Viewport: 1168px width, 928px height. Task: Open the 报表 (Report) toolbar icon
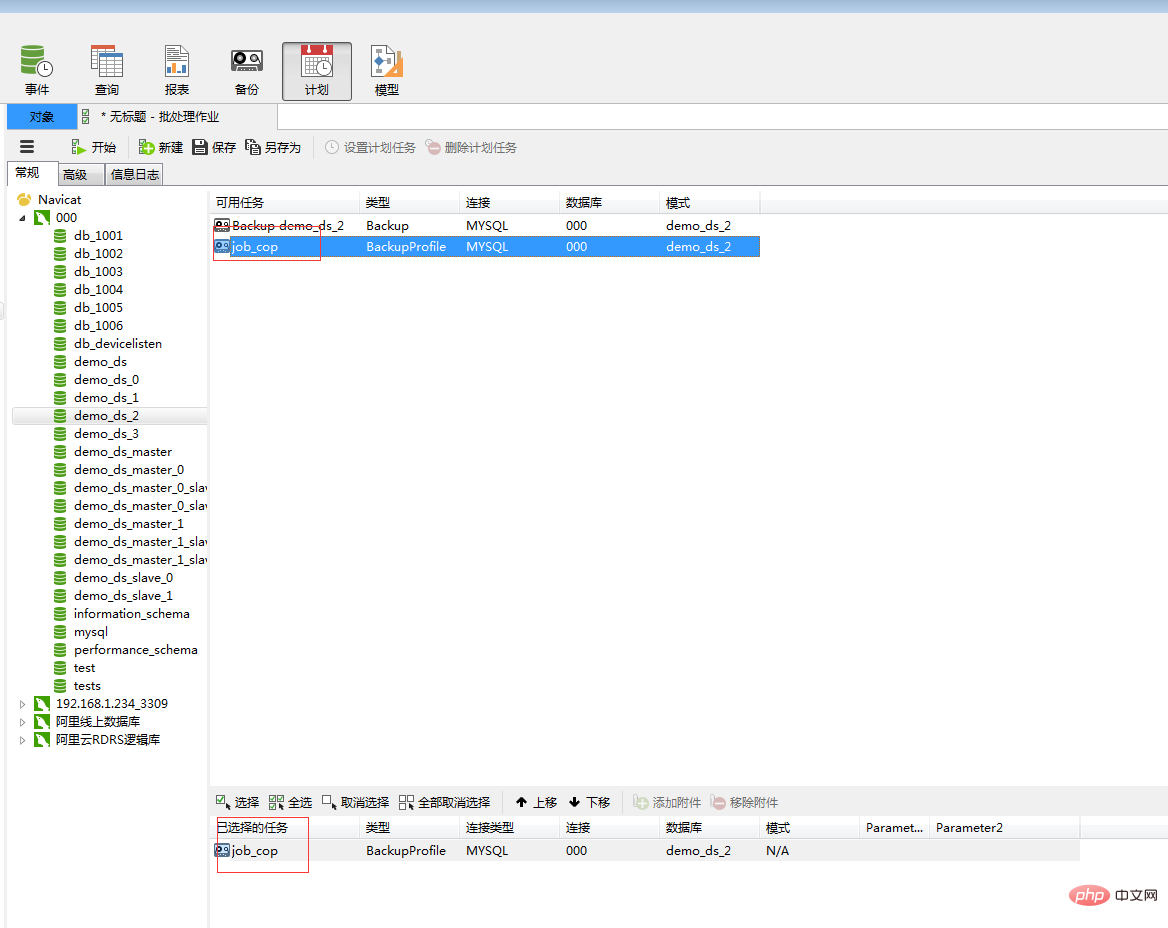tap(177, 70)
